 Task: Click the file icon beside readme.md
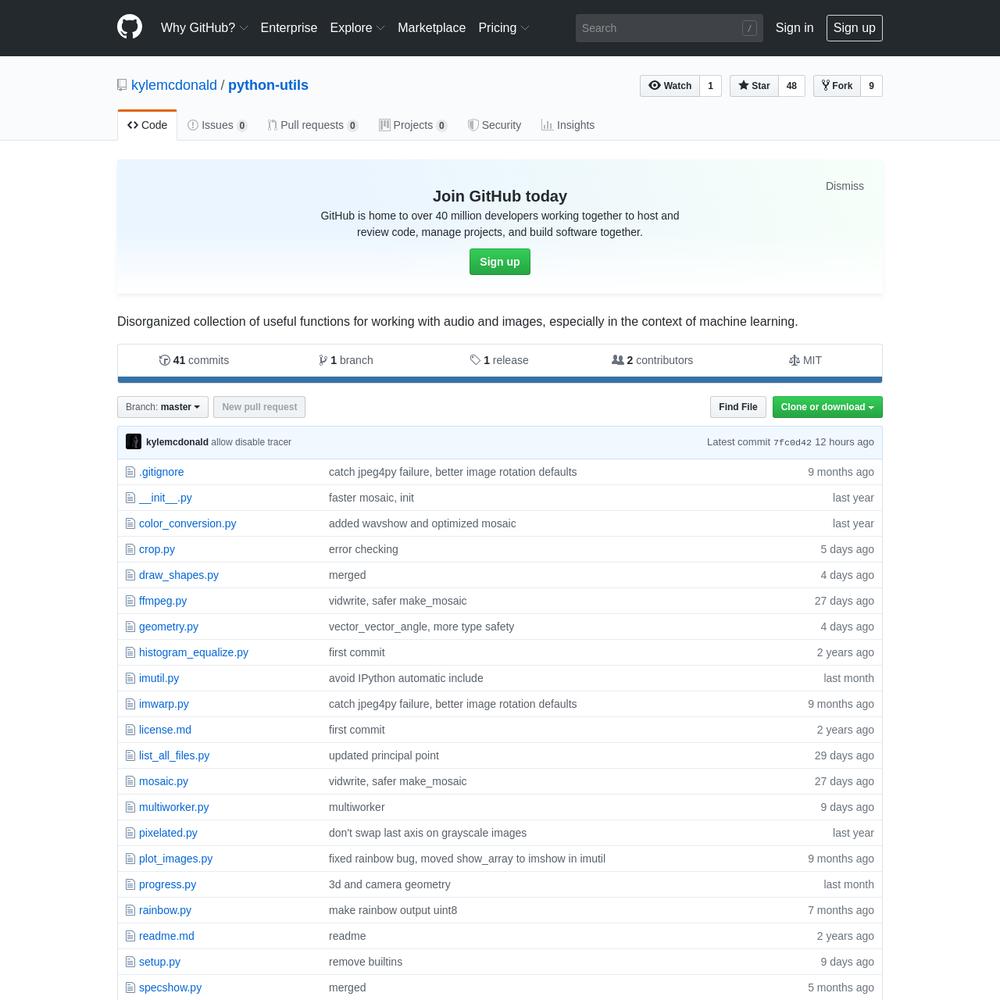tap(130, 936)
